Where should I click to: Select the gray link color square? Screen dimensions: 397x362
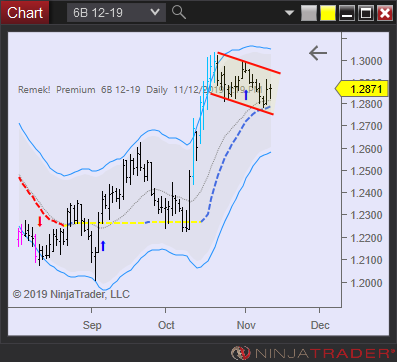pyautogui.click(x=308, y=13)
